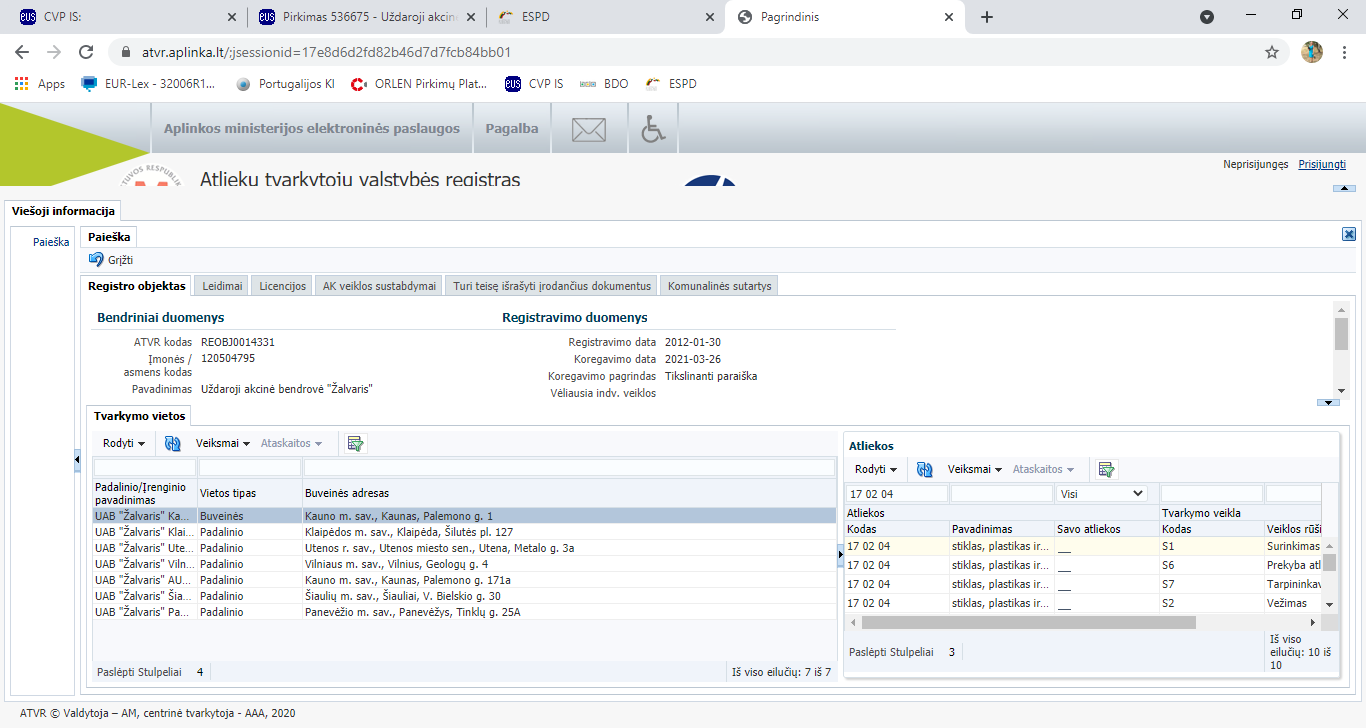1366x728 pixels.
Task: Expand Rodyti menu in Tvarkymo vietos
Action: [124, 443]
